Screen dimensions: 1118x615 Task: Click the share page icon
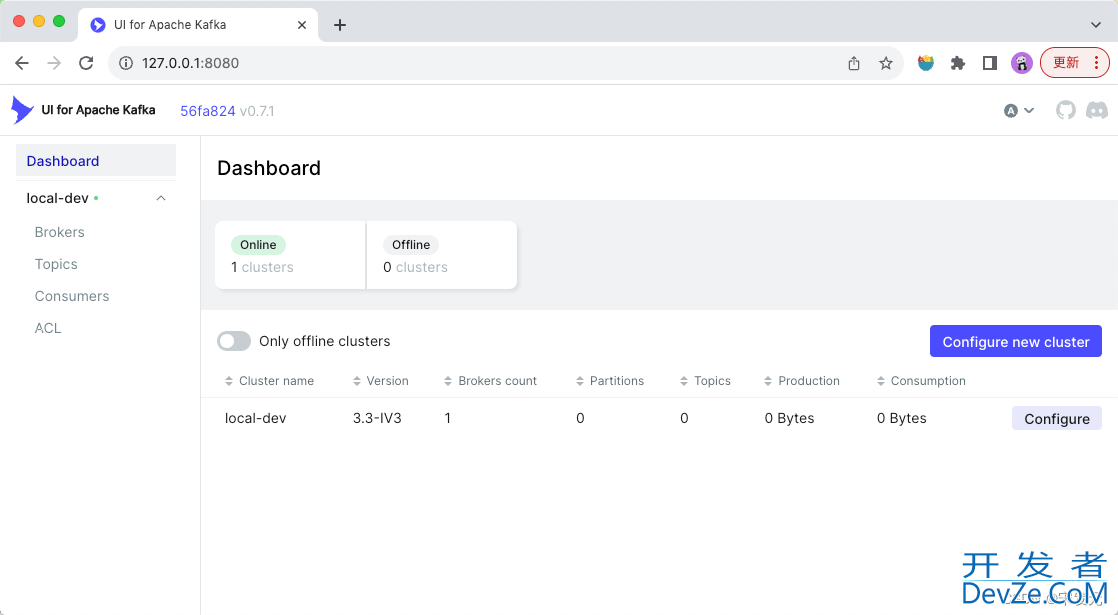(853, 63)
